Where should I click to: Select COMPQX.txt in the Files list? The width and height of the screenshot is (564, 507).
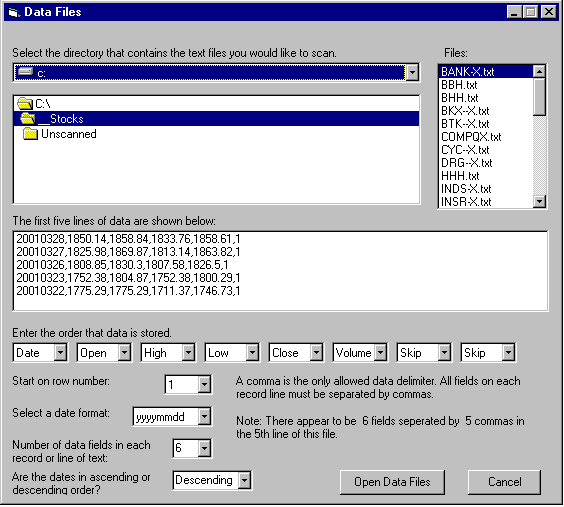[x=471, y=137]
